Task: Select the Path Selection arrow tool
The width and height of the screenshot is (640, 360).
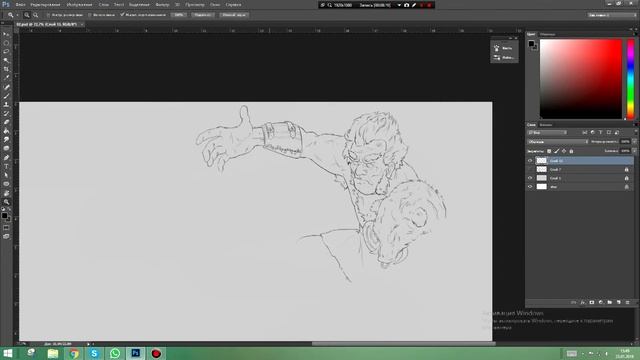Action: [x=6, y=175]
